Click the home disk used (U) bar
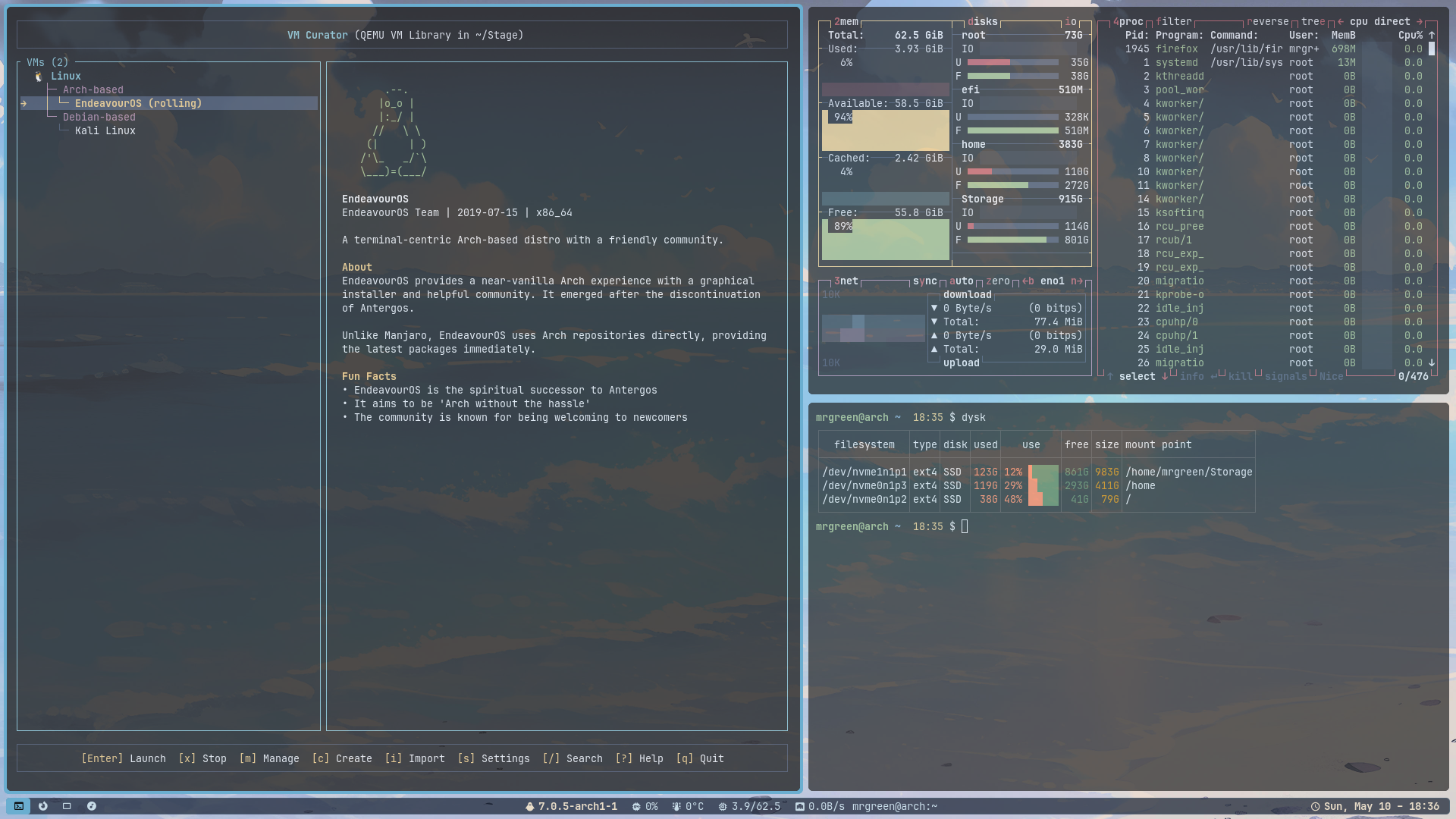This screenshot has width=1456, height=819. (x=1013, y=171)
